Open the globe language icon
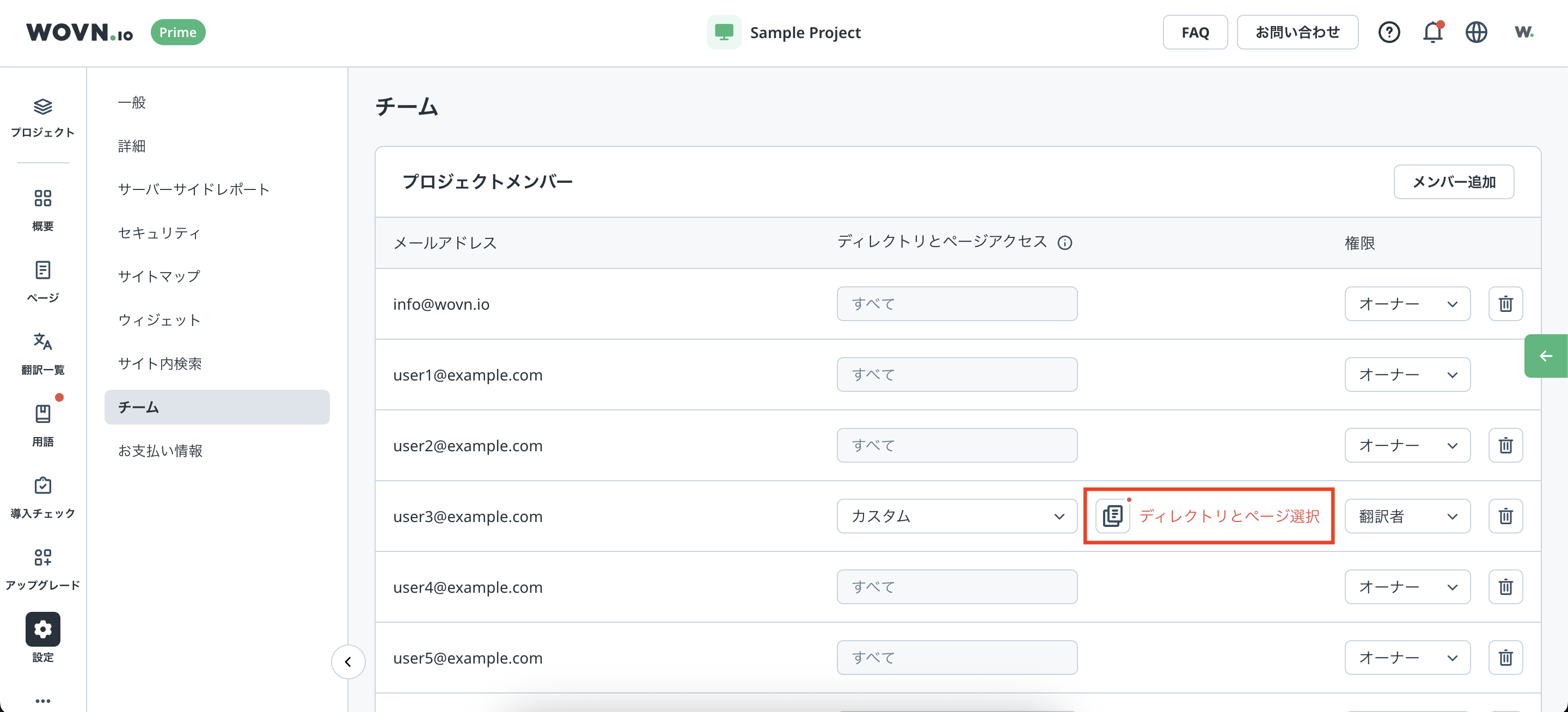1568x712 pixels. point(1475,32)
